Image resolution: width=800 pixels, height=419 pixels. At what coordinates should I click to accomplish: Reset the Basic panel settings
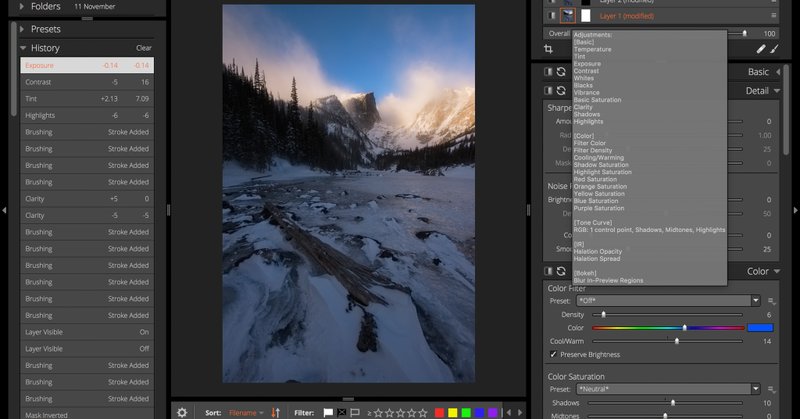click(561, 72)
